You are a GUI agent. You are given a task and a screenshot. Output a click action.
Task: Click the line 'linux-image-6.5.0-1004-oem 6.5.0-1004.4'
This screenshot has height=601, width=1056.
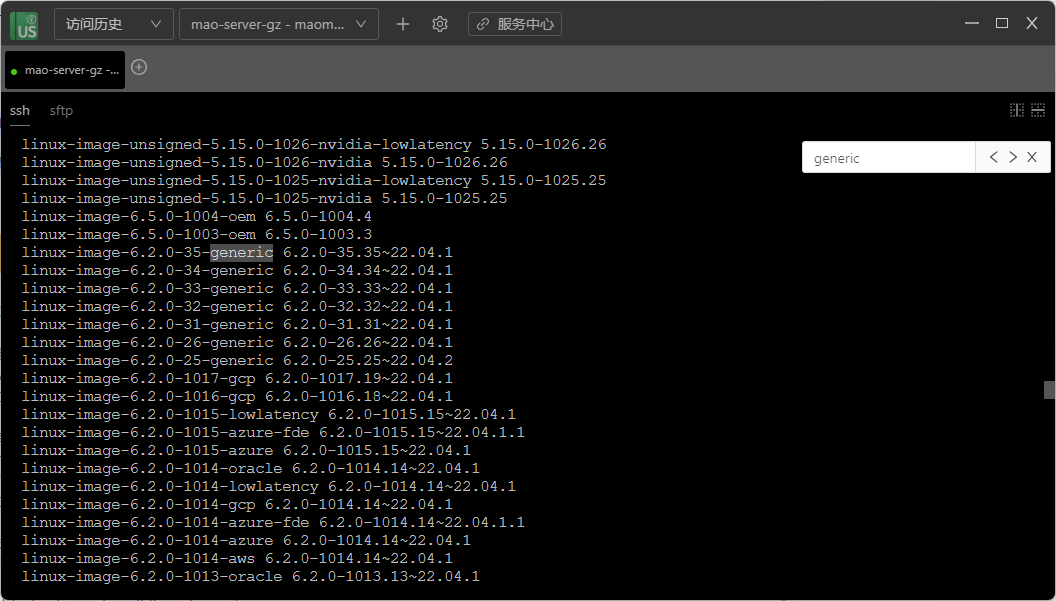click(197, 216)
